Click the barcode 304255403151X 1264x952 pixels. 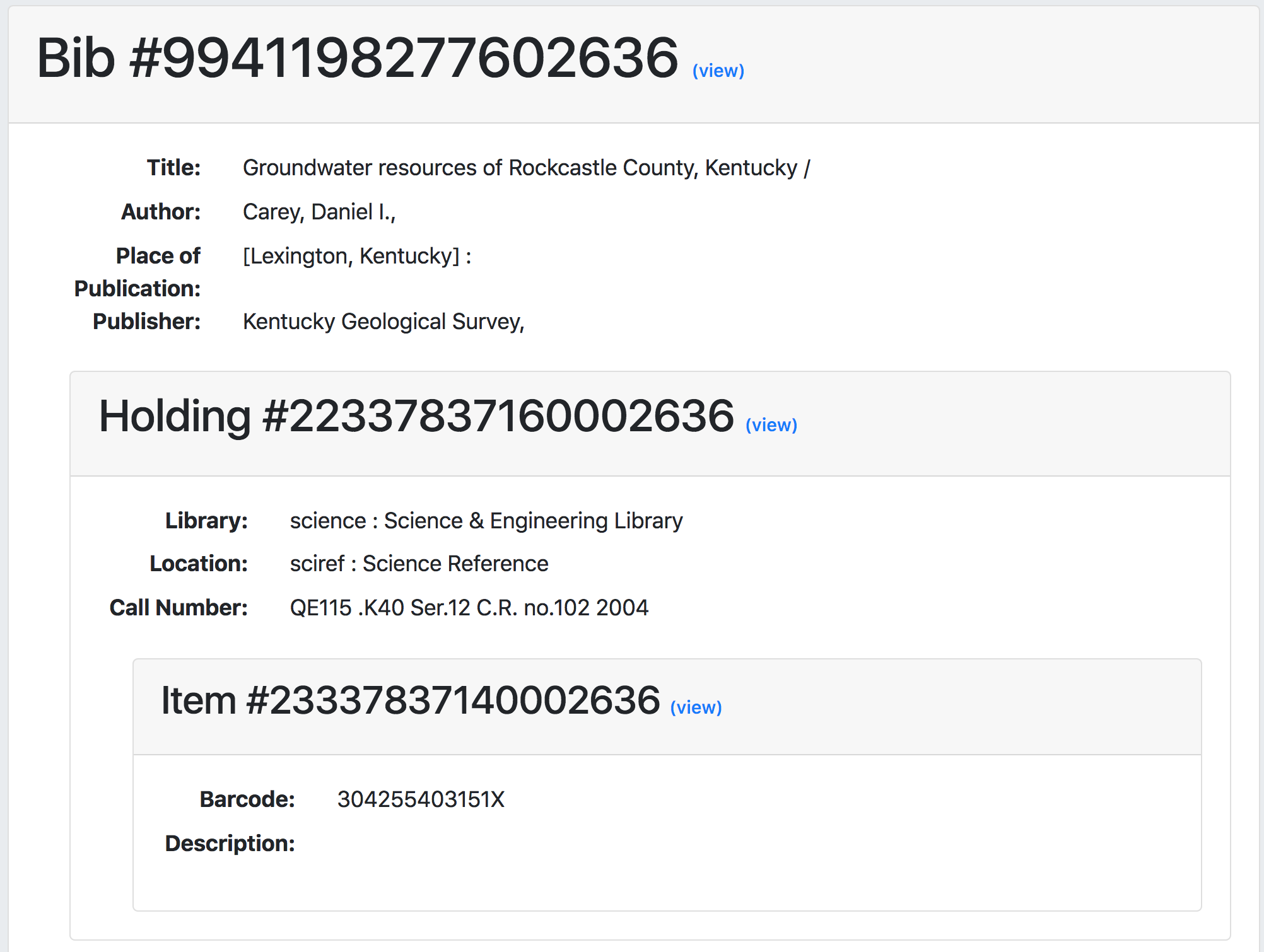click(420, 799)
